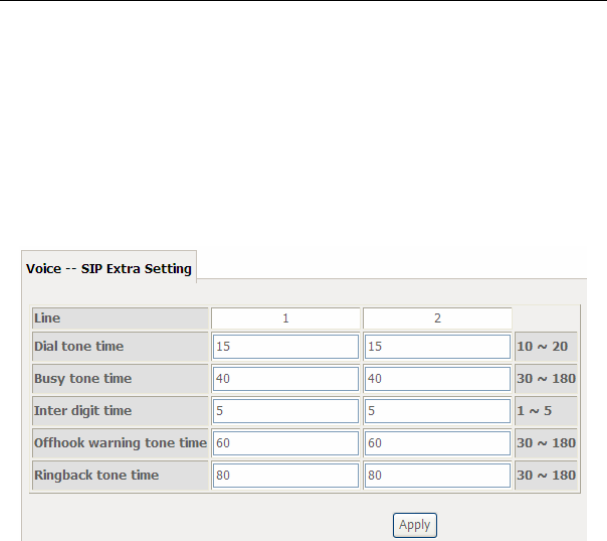Edit Busy tone time for line 1
The height and width of the screenshot is (541, 607).
pyautogui.click(x=286, y=378)
